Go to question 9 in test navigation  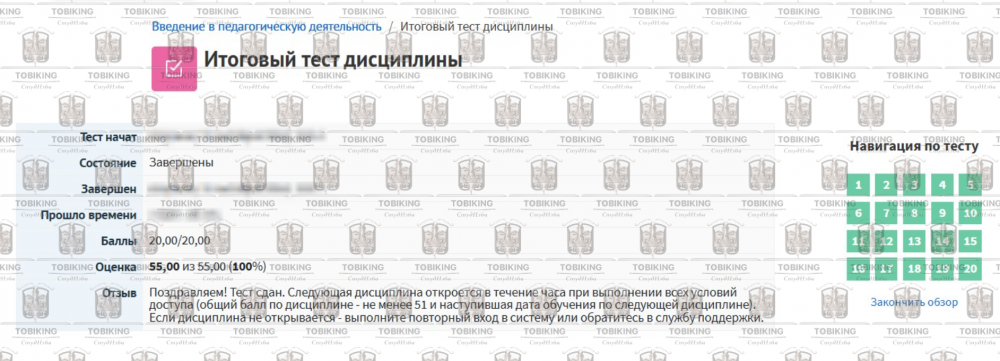[943, 213]
